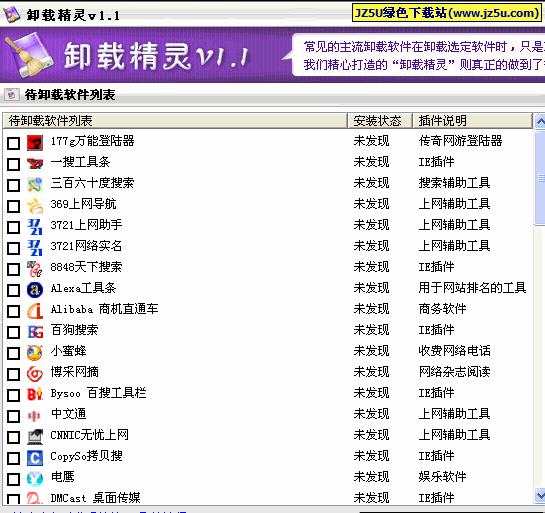This screenshot has height=513, width=545.
Task: Click the Bysoo 百搜工具栏 icon
Action: click(35, 394)
